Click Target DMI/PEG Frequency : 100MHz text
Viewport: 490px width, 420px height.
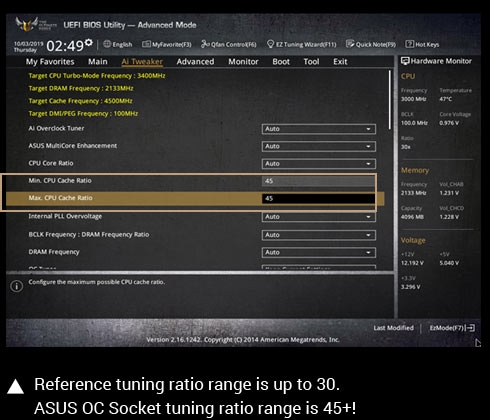click(x=83, y=114)
